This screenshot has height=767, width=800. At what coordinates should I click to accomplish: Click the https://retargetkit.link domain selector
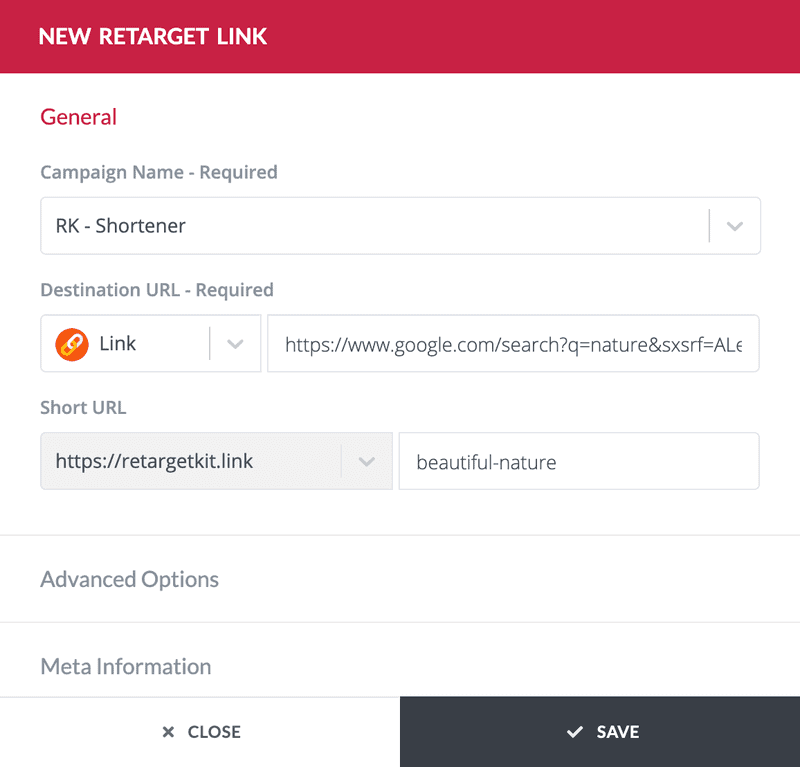click(x=216, y=461)
